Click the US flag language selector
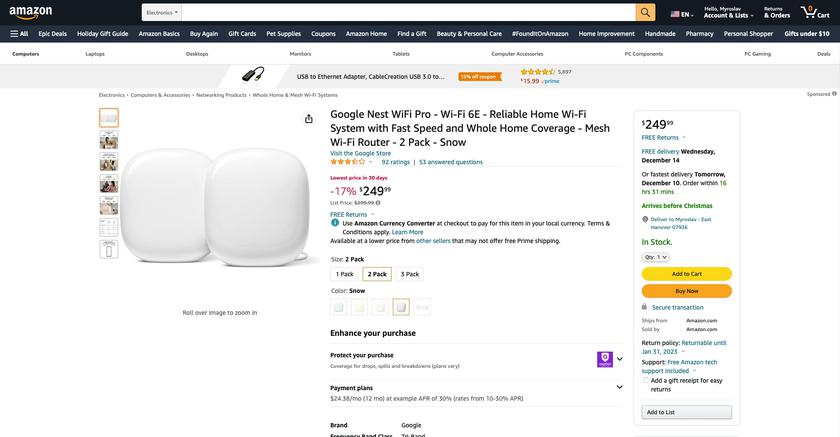Viewport: 840px width, 437px height. click(x=680, y=13)
